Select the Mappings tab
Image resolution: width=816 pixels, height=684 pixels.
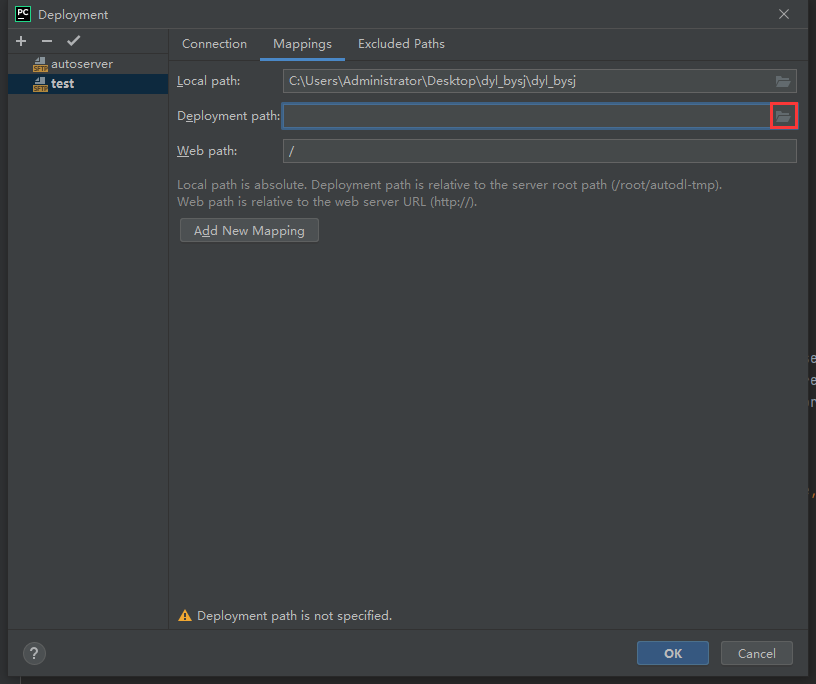302,43
